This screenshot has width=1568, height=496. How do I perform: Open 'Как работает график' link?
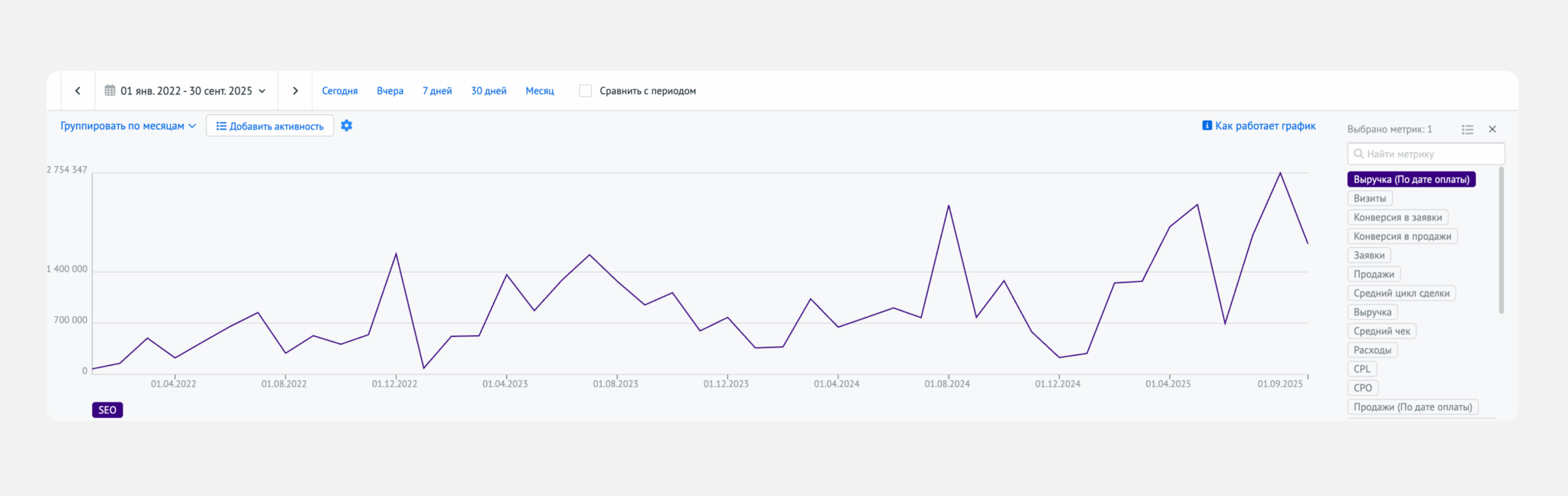click(x=1265, y=126)
